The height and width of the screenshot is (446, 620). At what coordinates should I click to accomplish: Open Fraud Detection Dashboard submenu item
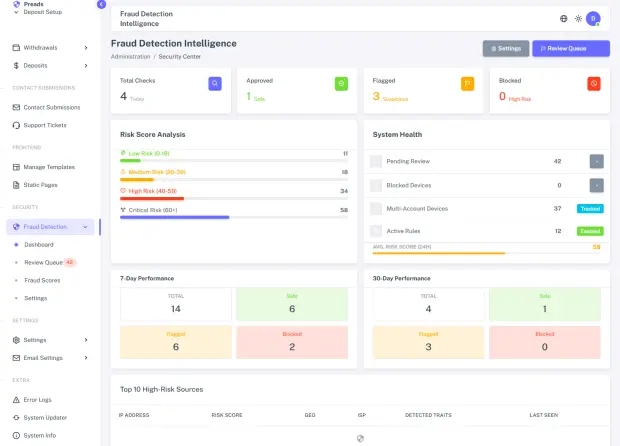tap(39, 245)
